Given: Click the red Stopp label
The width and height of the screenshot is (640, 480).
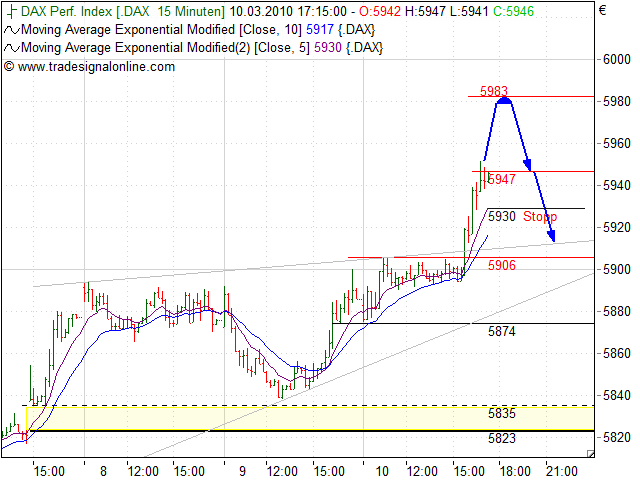Looking at the screenshot, I should click(540, 216).
